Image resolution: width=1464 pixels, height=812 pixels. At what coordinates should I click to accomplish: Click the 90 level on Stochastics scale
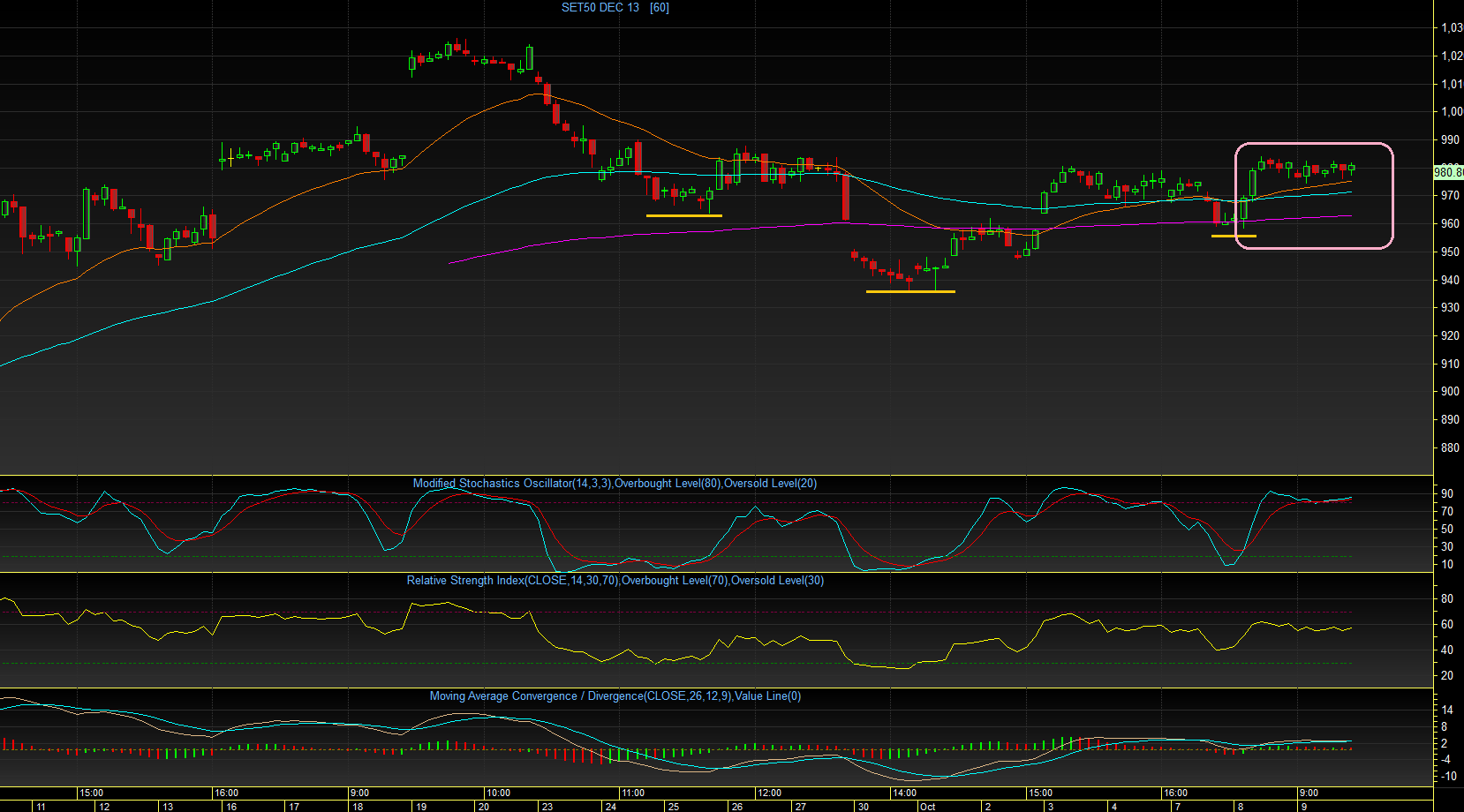1447,493
